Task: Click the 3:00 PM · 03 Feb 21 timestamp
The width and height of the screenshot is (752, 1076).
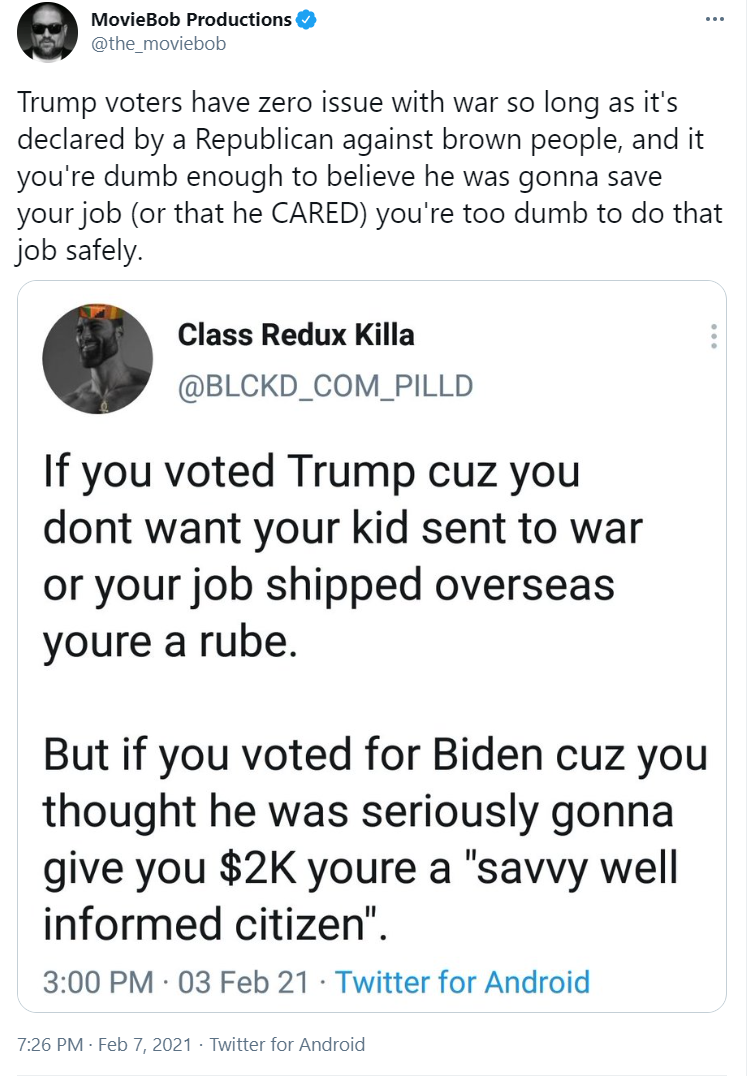Action: tap(176, 982)
